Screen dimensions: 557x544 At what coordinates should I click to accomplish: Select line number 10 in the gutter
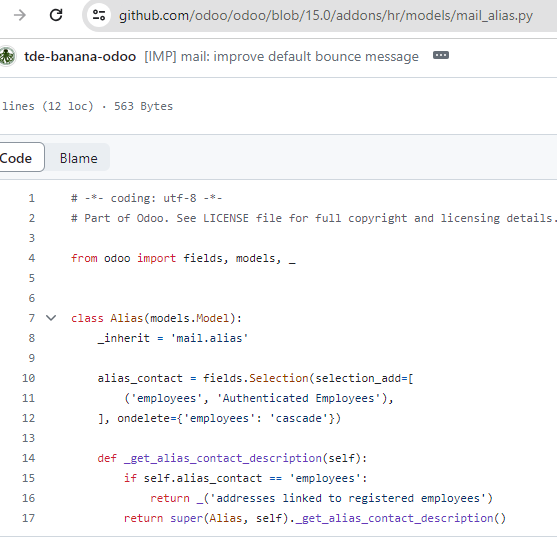pos(28,378)
